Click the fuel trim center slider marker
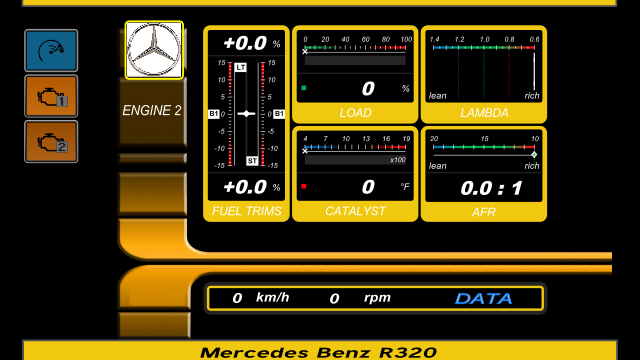 click(246, 113)
